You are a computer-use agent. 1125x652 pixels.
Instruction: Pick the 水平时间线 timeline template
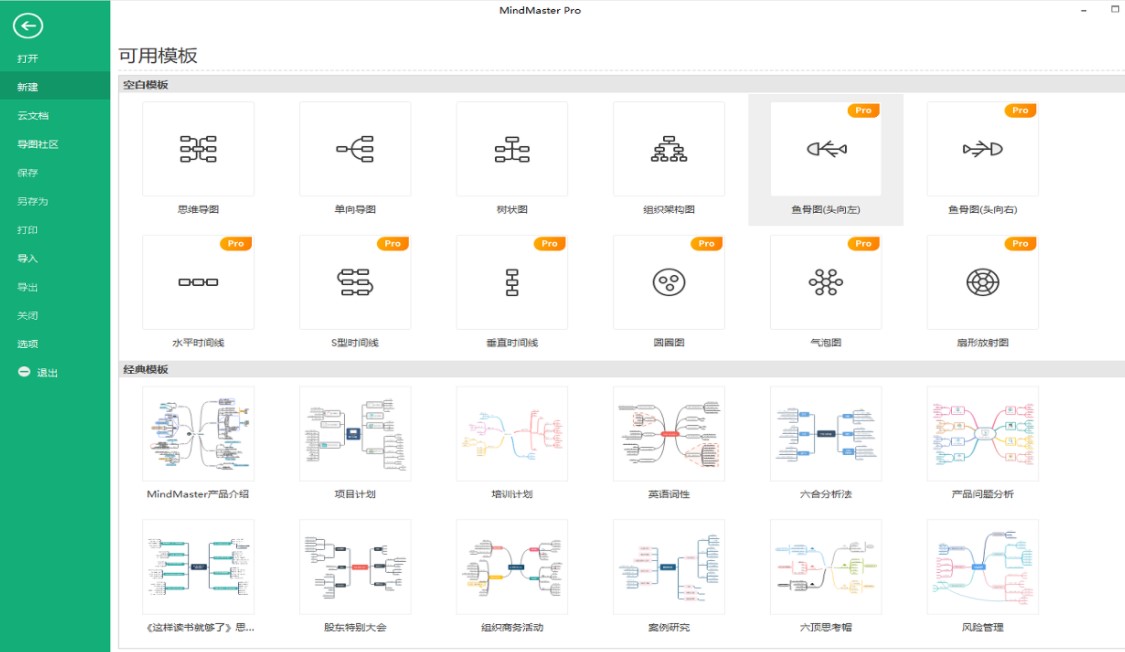pos(198,282)
